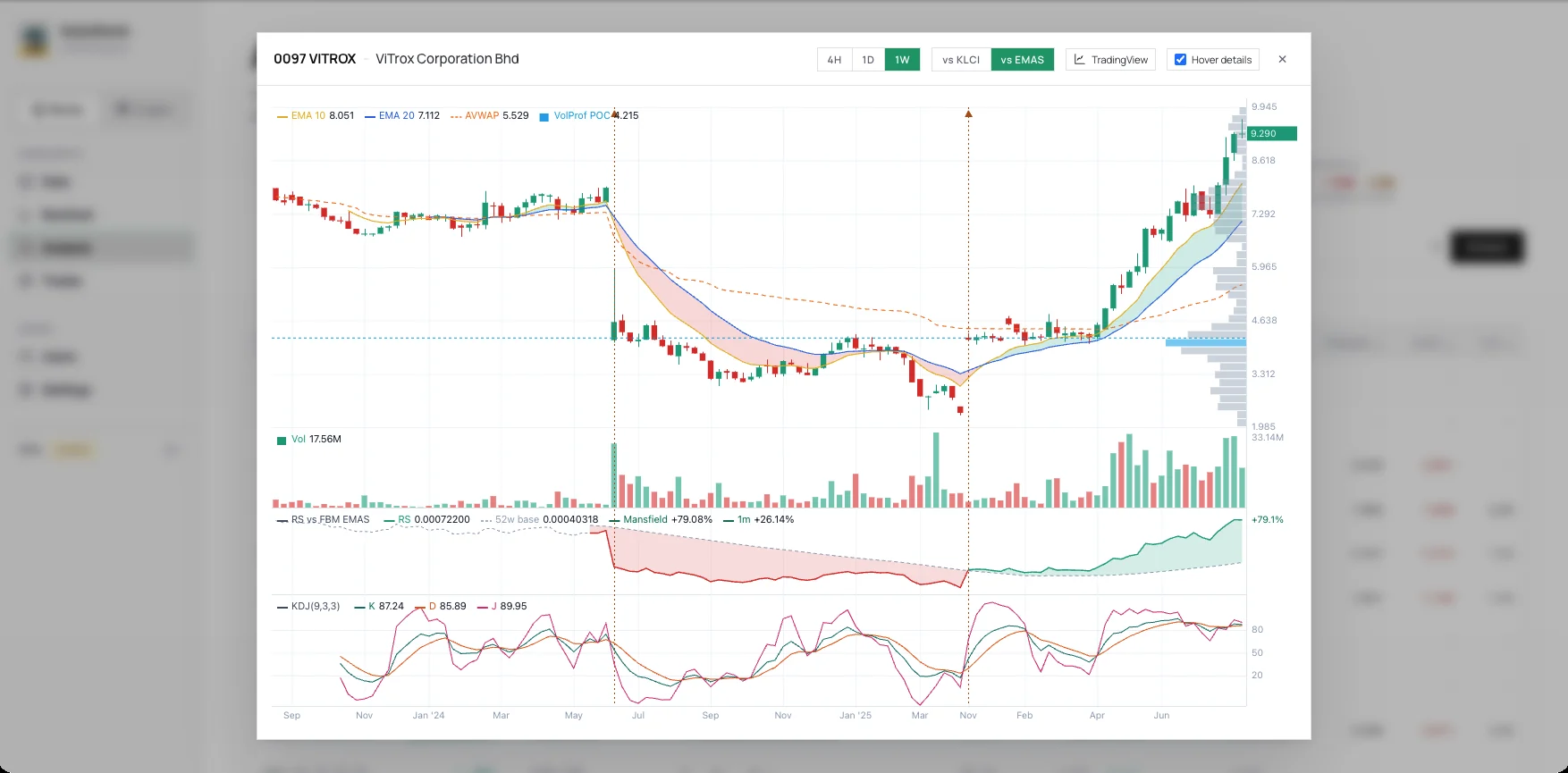Image resolution: width=1568 pixels, height=773 pixels.
Task: Click the green Vol legend swatch
Action: [x=282, y=440]
